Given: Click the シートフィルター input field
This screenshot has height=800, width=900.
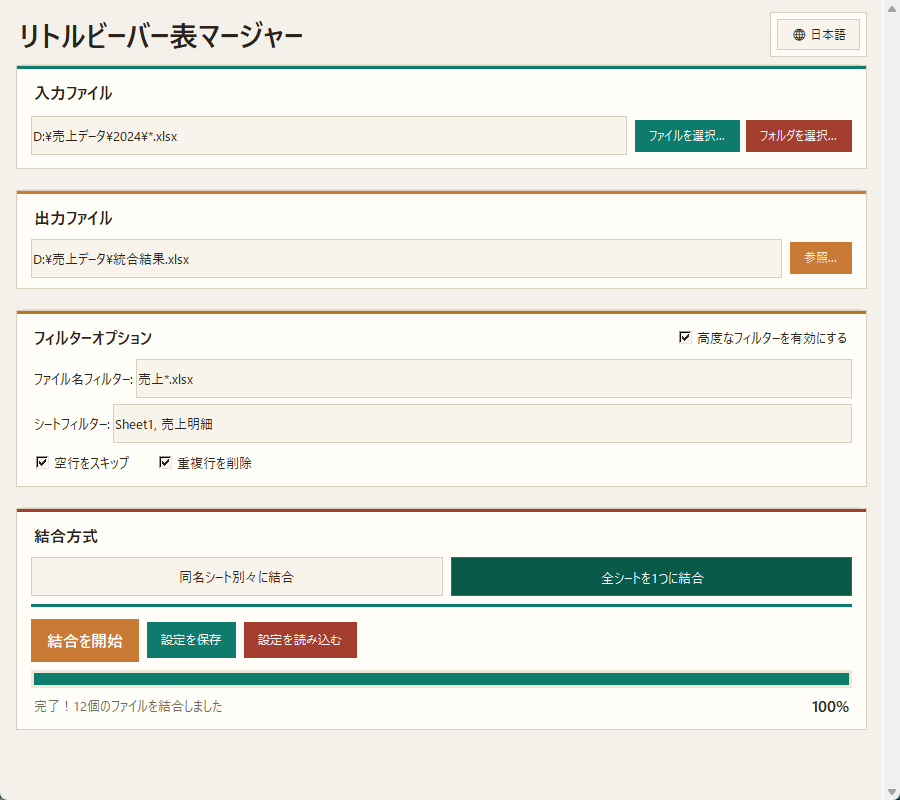Looking at the screenshot, I should tap(482, 424).
